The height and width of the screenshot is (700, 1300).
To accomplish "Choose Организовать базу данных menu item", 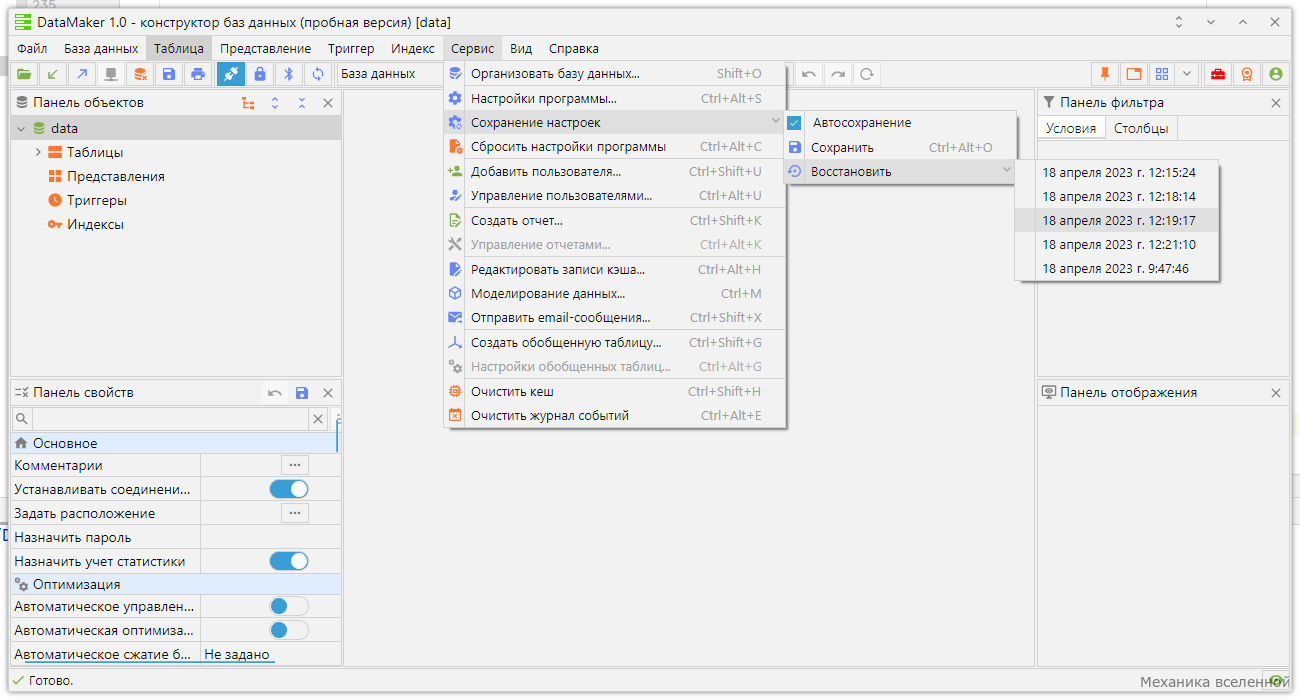I will (x=615, y=73).
